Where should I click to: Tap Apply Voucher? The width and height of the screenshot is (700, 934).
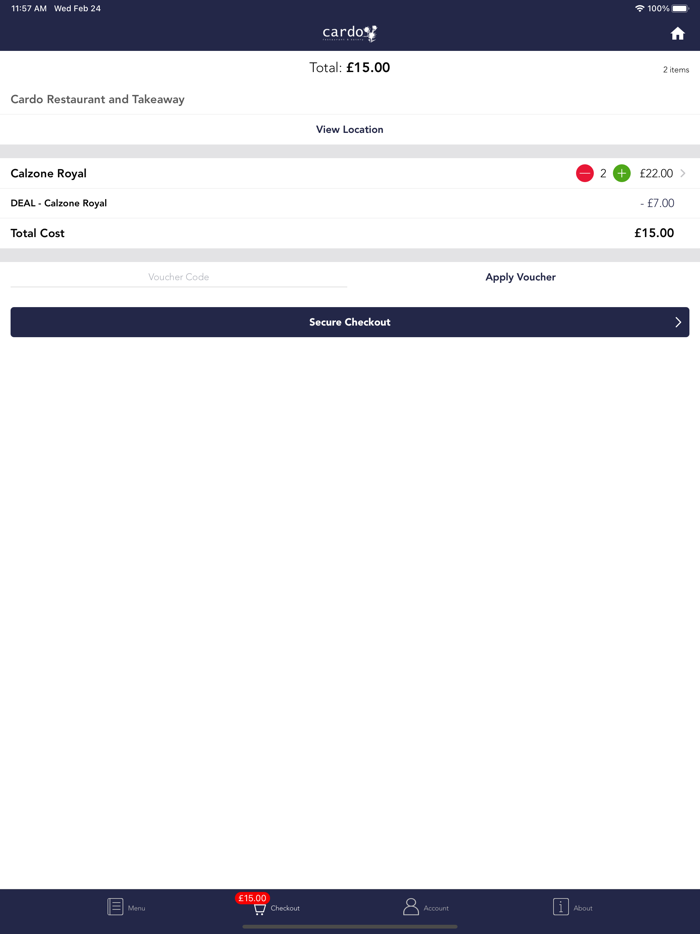pos(520,277)
